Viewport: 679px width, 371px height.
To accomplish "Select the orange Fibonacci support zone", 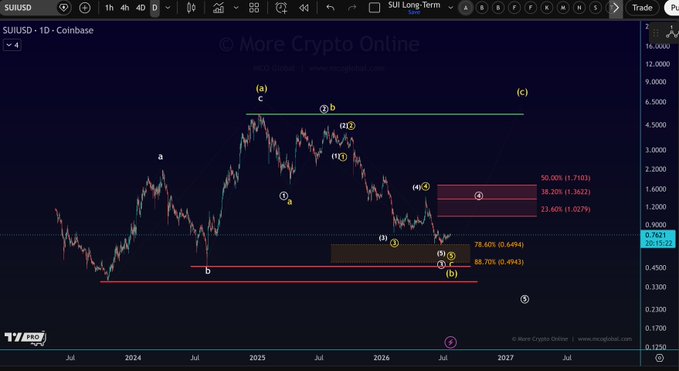I will [400, 253].
